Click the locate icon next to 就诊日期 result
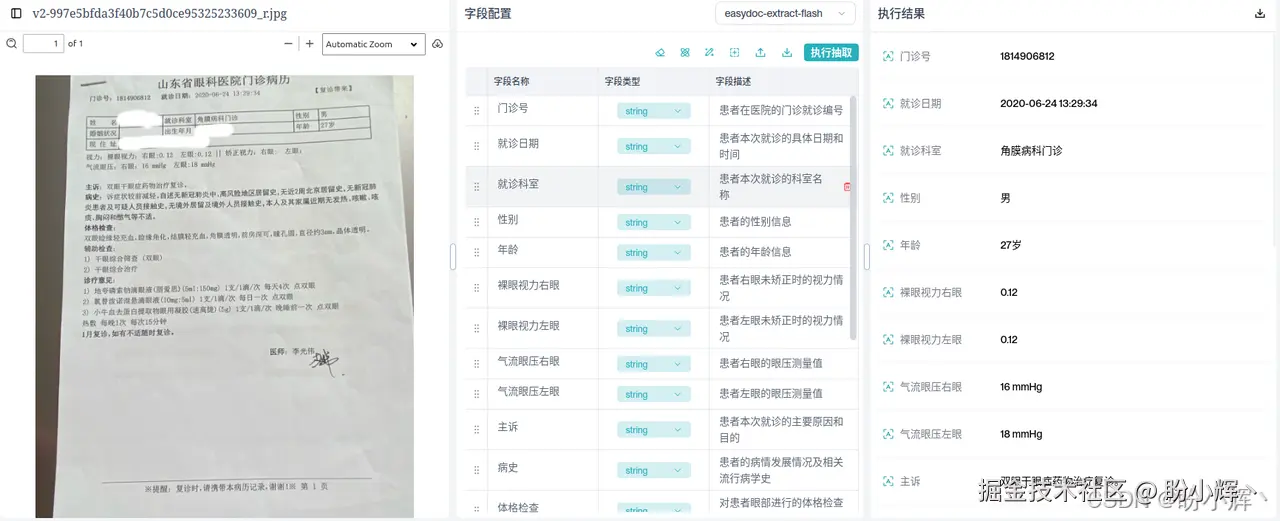 pos(888,103)
